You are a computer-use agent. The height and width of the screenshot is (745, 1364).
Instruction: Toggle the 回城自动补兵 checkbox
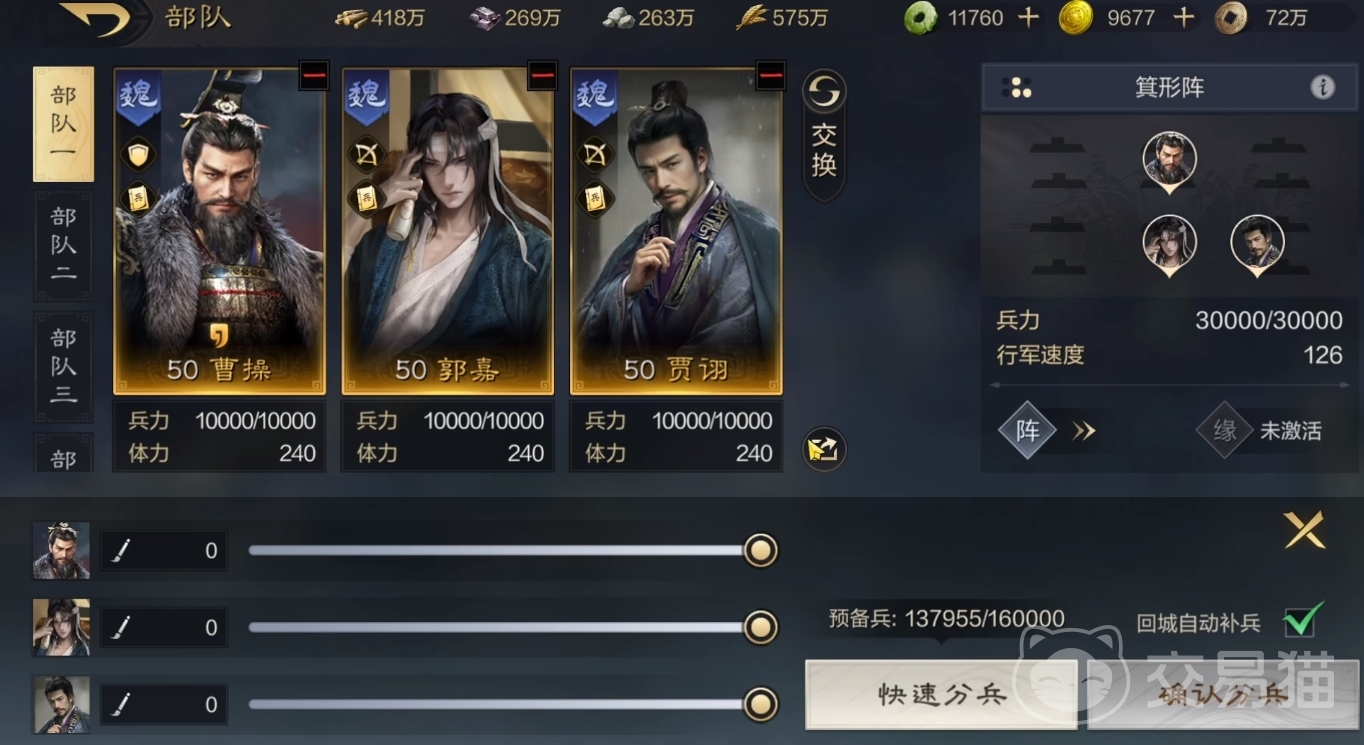pos(1302,621)
